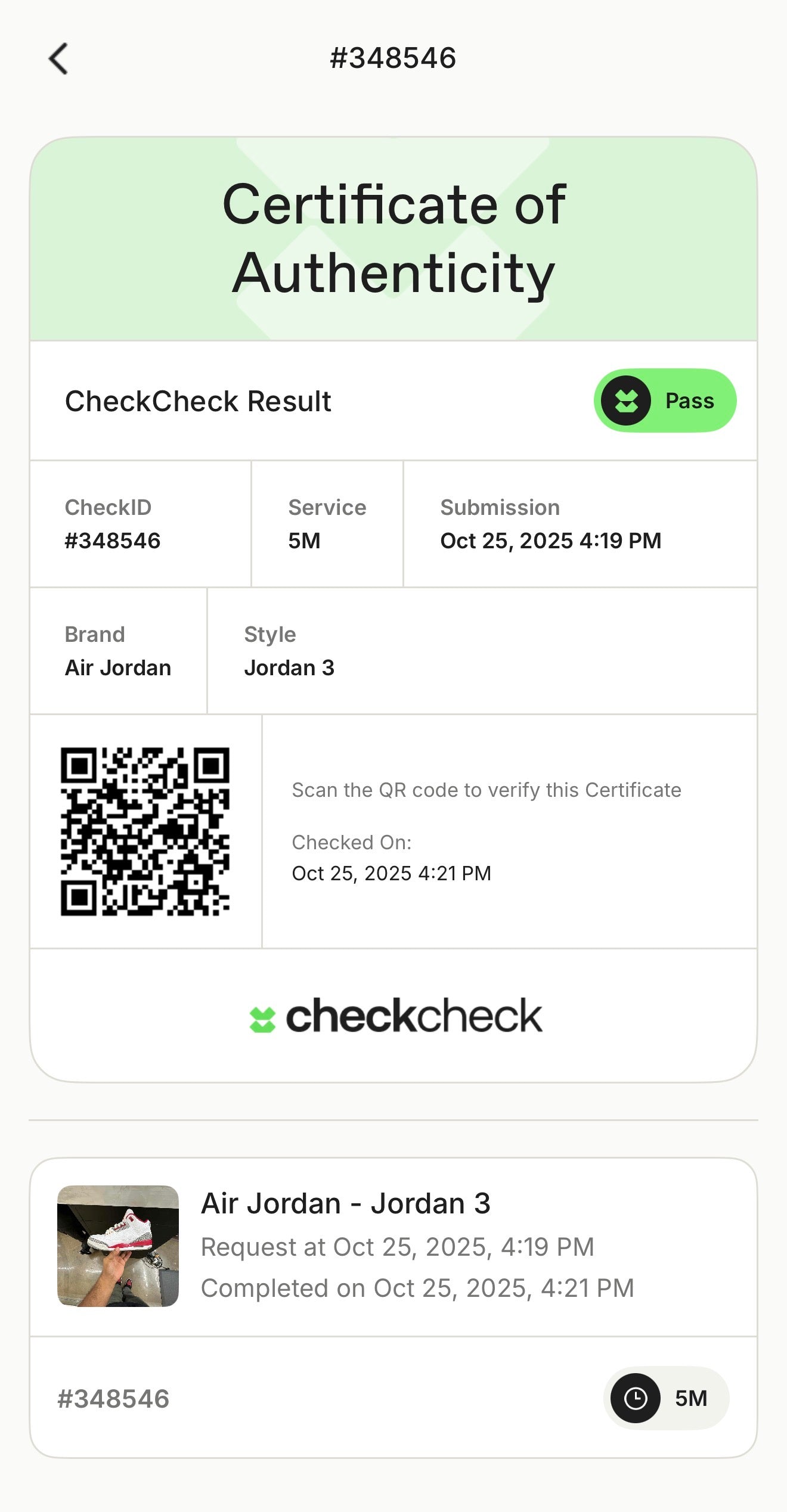787x1512 pixels.
Task: Click the Certificate of Authenticity header
Action: click(393, 238)
